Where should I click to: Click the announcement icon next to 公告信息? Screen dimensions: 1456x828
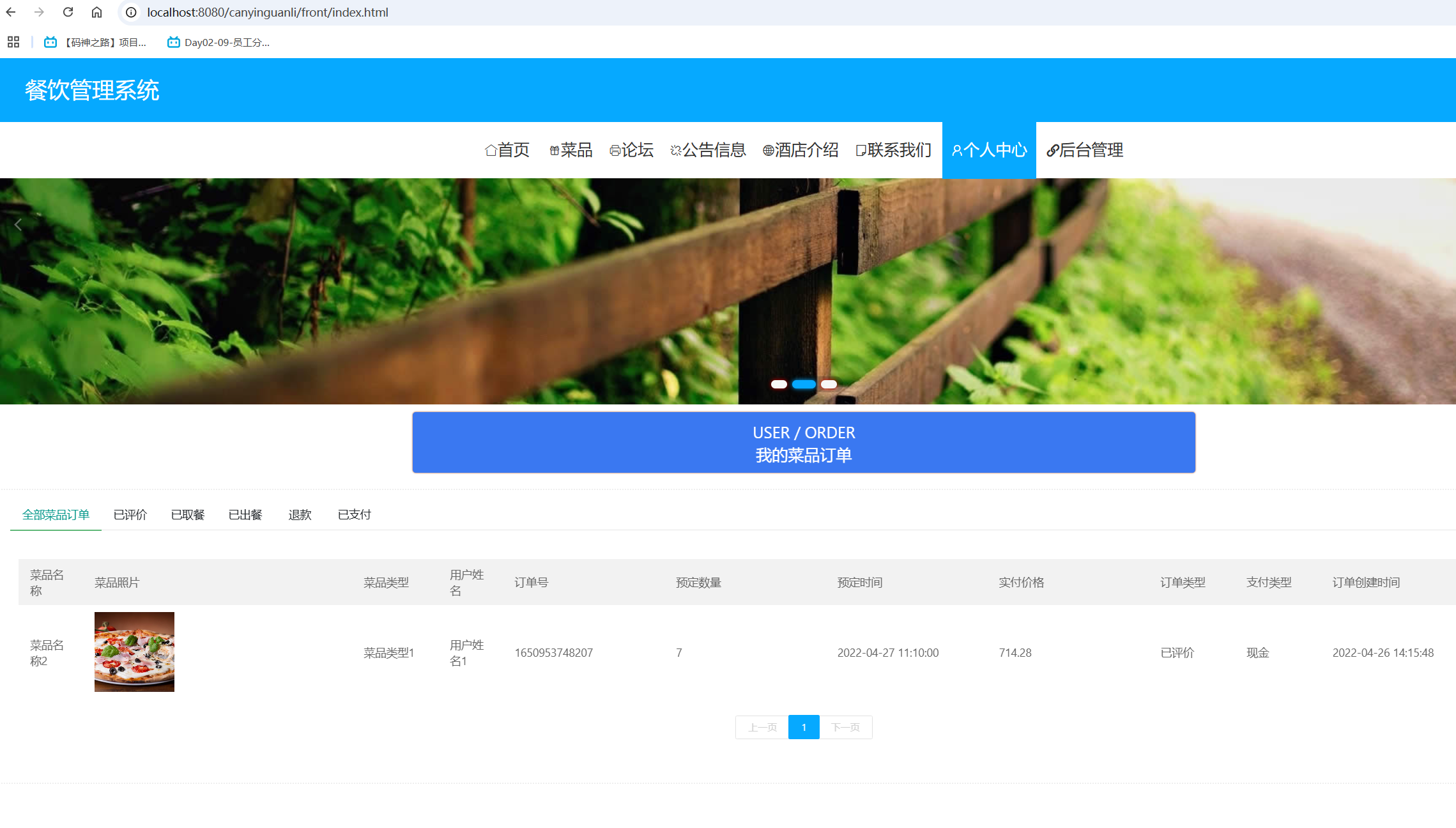click(676, 149)
